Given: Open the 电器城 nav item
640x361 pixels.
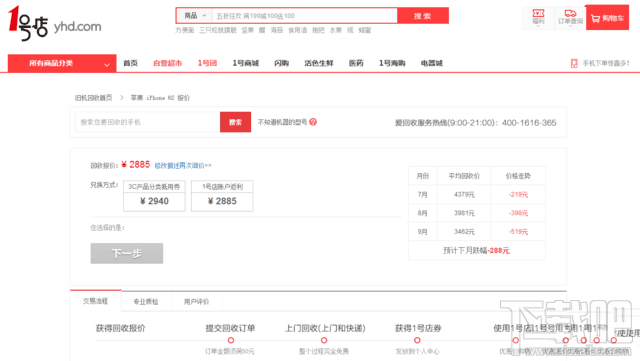Looking at the screenshot, I should (431, 63).
